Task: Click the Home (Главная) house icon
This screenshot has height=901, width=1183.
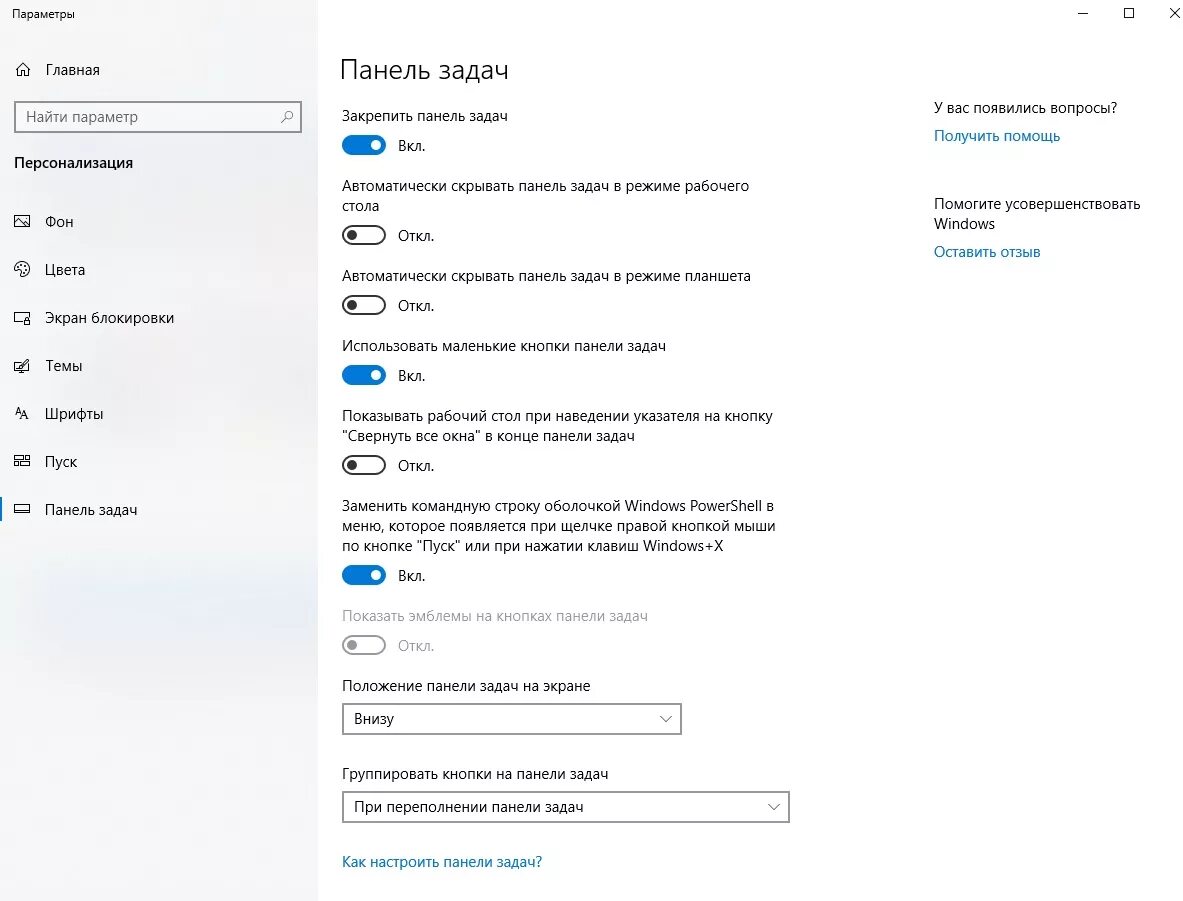Action: tap(23, 70)
